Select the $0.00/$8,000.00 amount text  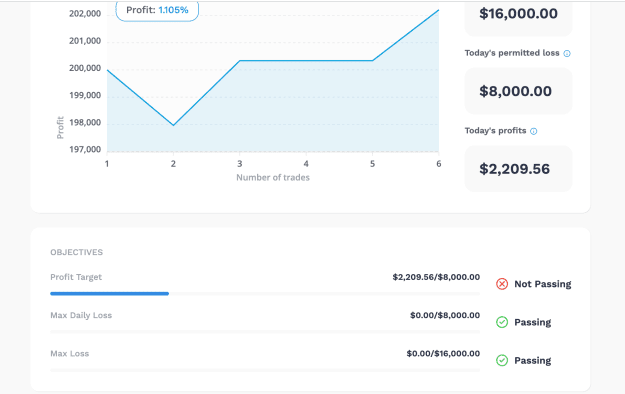[445, 315]
